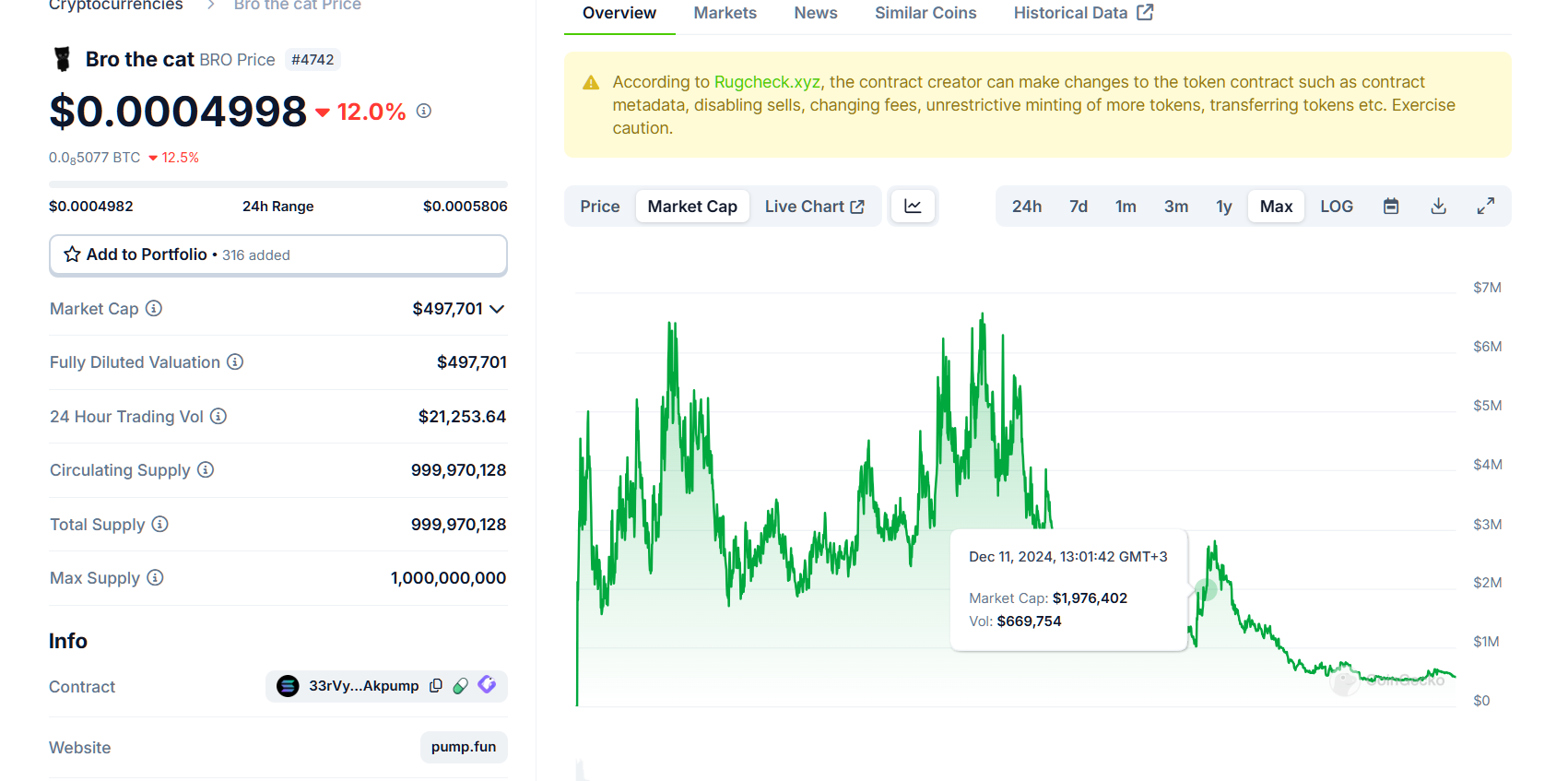Go to the Similar Coins tab
This screenshot has width=1568, height=781.
(925, 13)
